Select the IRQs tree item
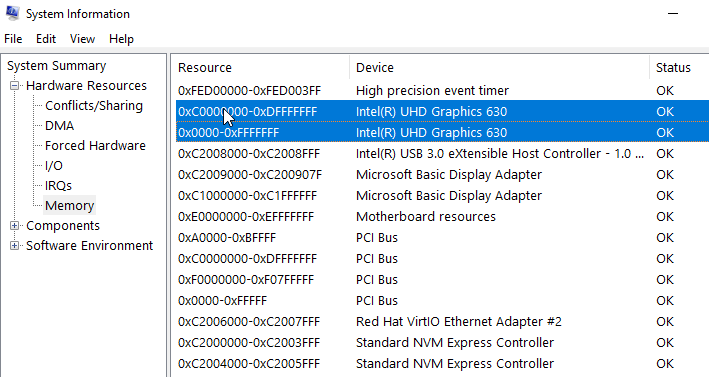This screenshot has width=709, height=377. 58,185
